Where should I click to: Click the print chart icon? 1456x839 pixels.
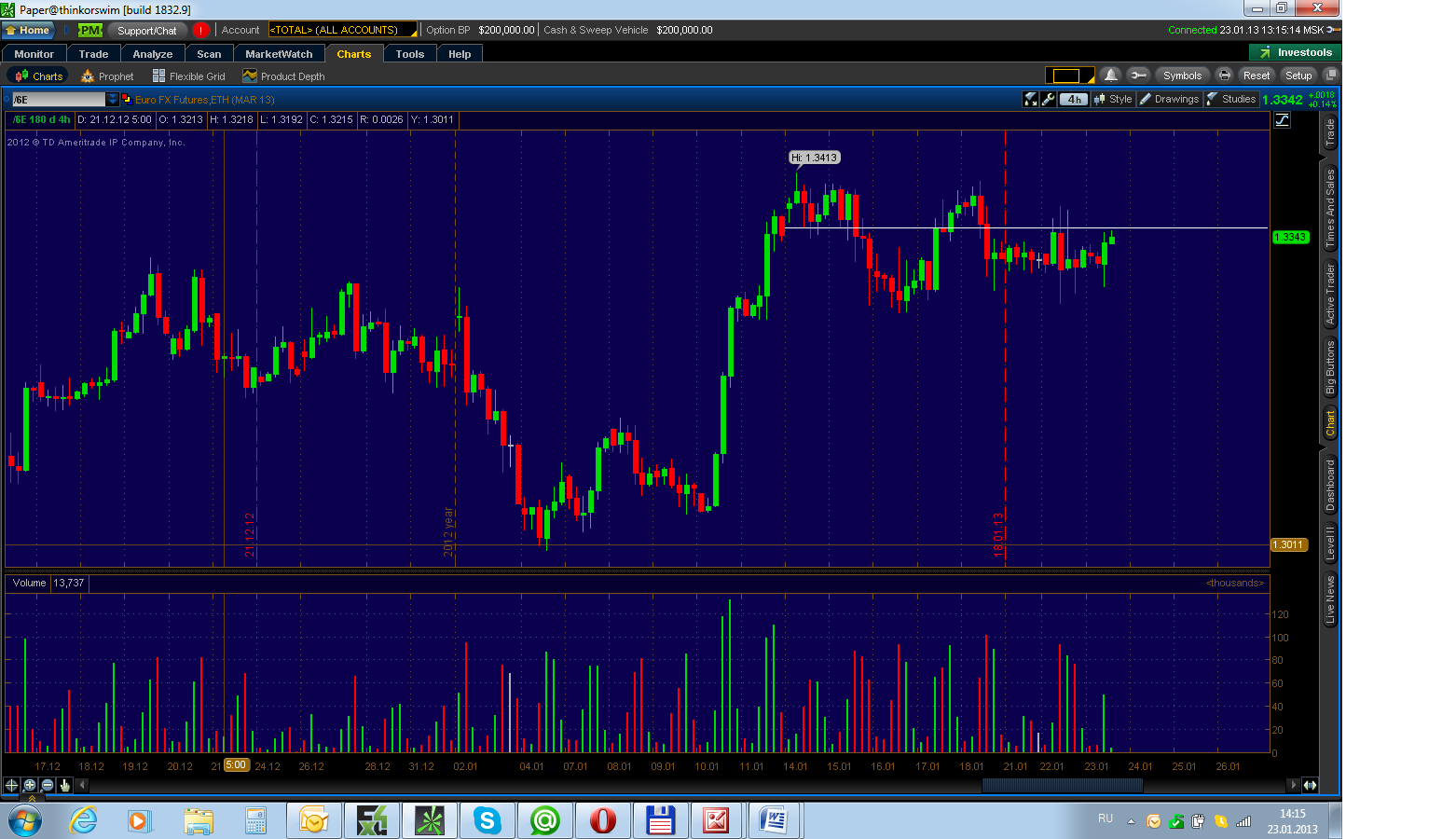(x=1225, y=76)
